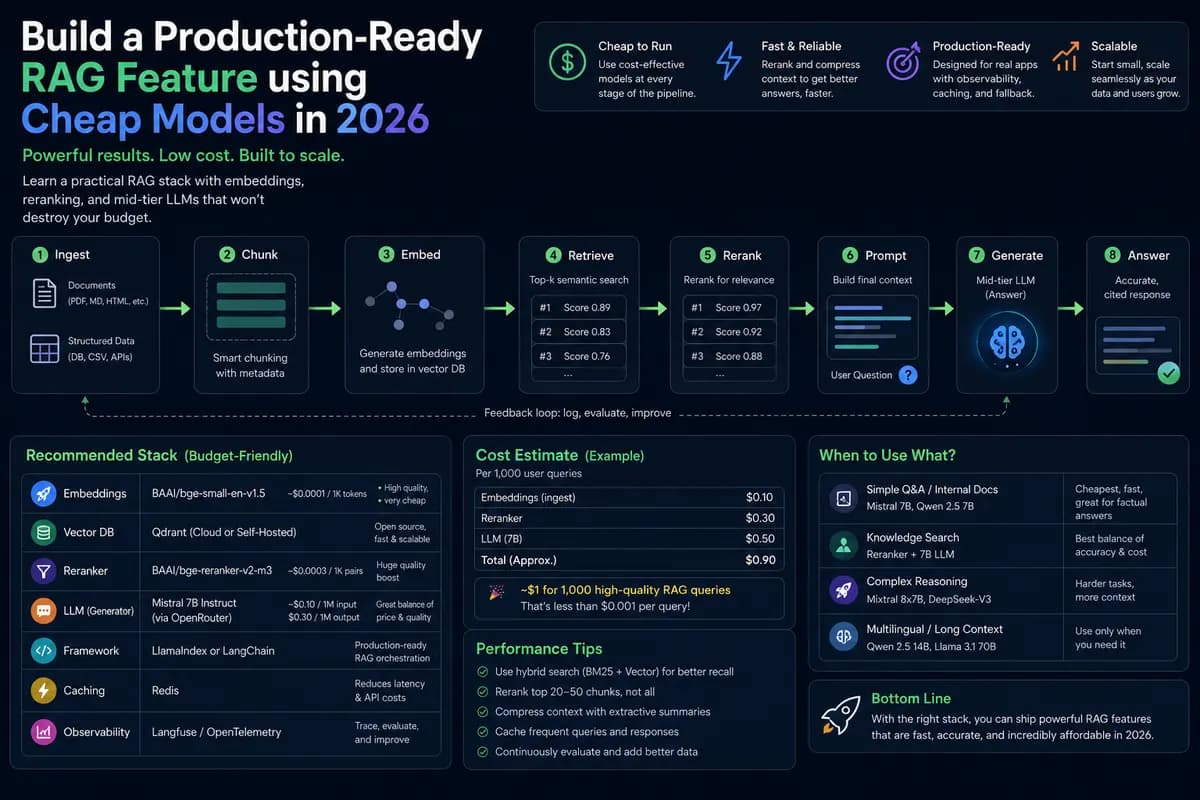Click the rocket icon beside Complex Reasoning
Viewport: 1200px width, 800px height.
tap(843, 589)
